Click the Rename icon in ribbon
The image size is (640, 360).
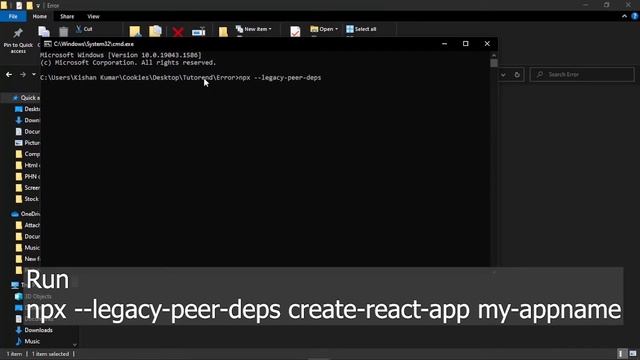[x=199, y=31]
